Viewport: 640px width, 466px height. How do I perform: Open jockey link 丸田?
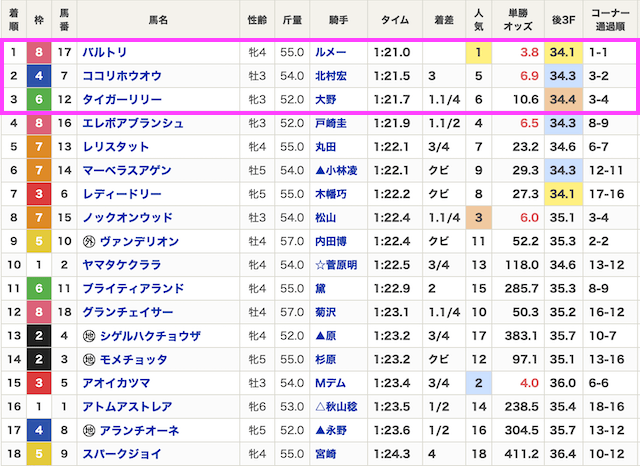[326, 147]
